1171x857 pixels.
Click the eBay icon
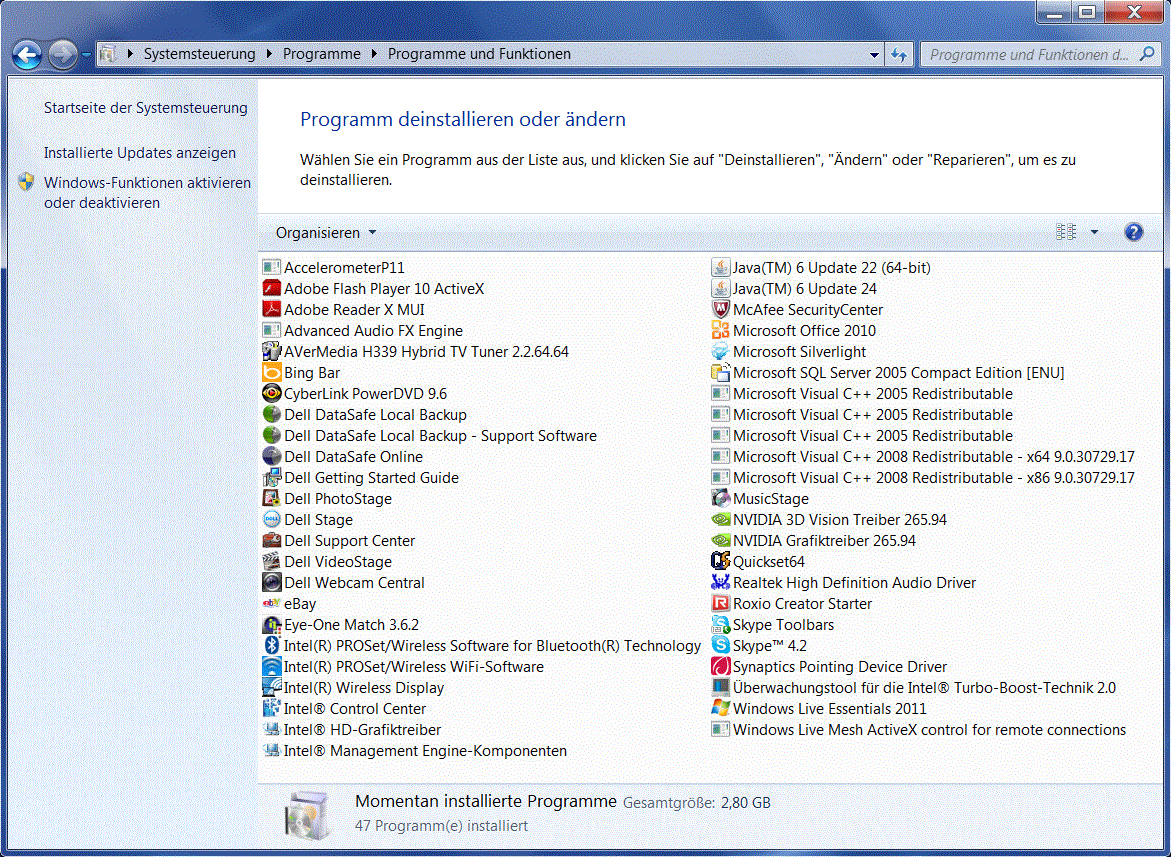(272, 603)
